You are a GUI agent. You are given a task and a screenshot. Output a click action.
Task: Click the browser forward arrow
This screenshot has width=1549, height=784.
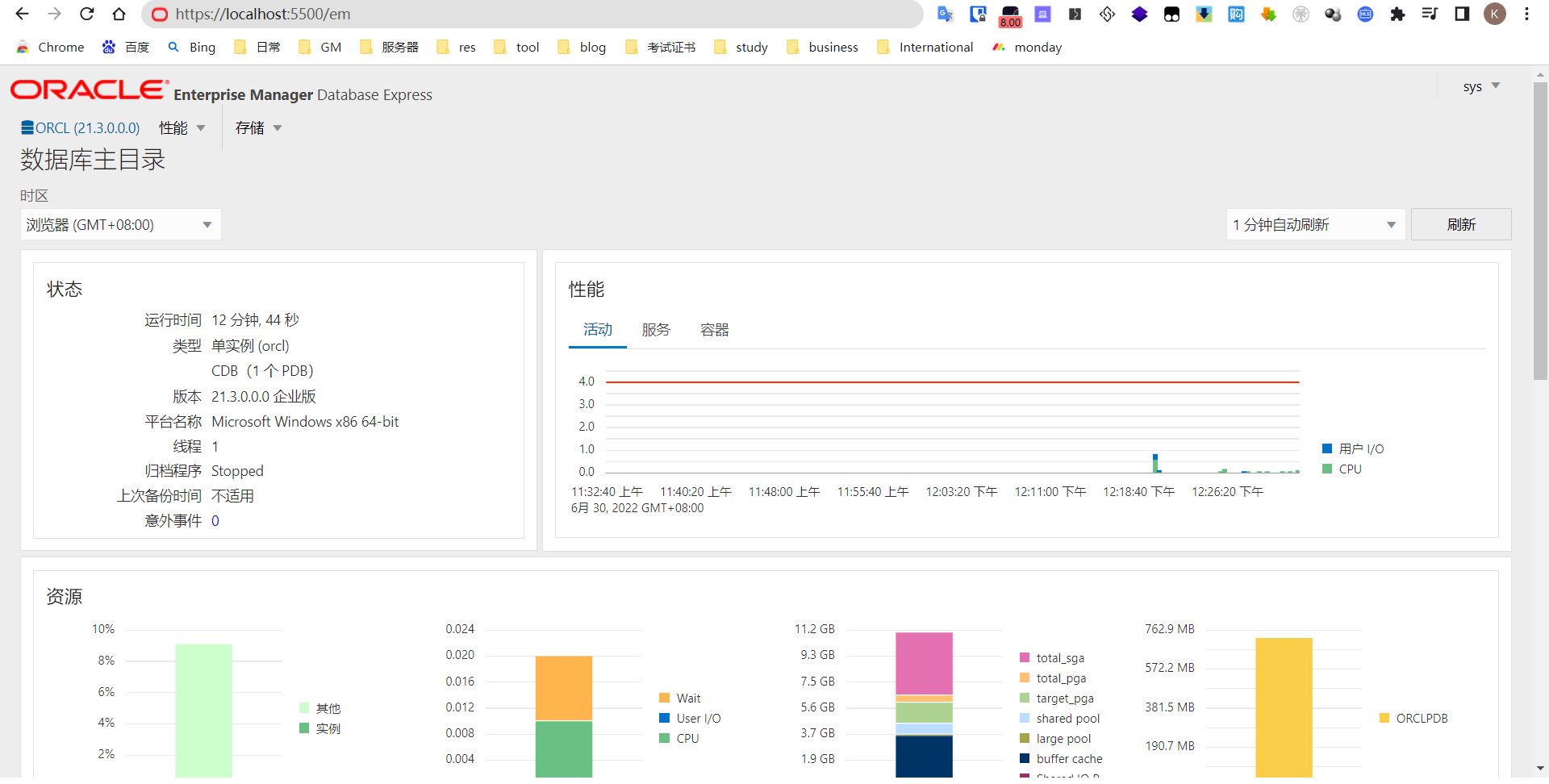point(54,14)
